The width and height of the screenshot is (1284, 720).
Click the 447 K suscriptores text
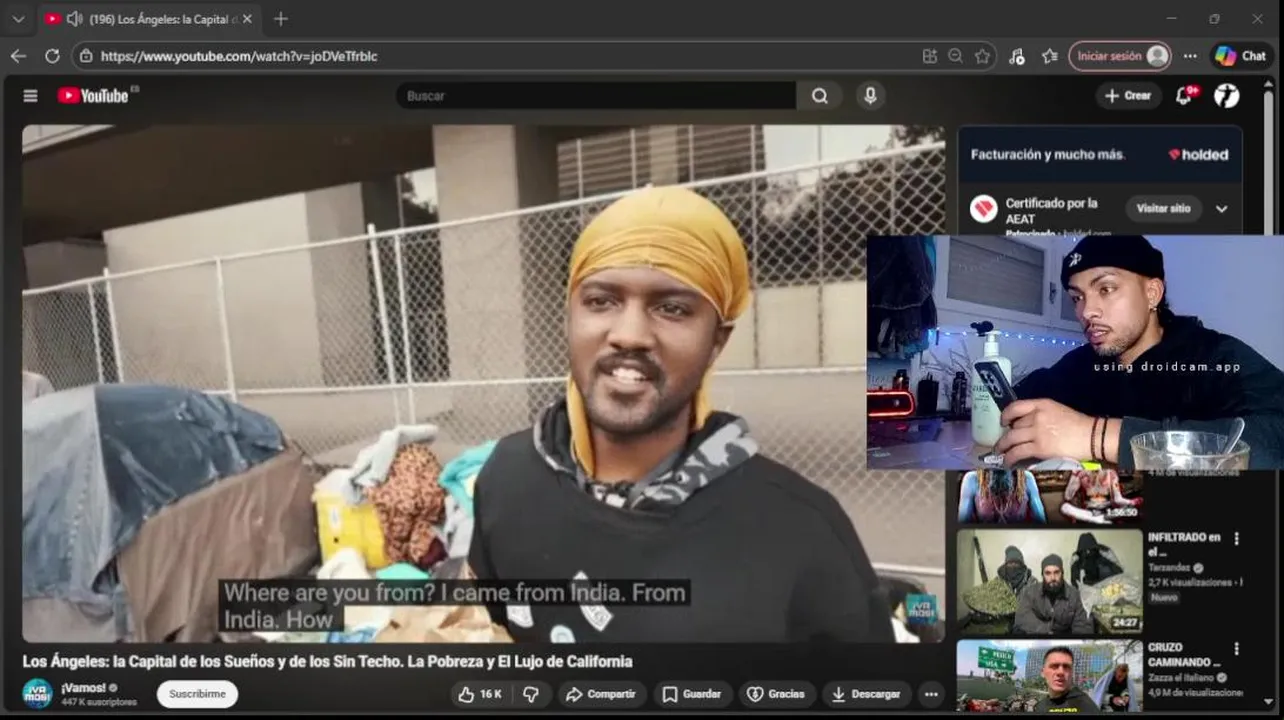click(x=99, y=702)
